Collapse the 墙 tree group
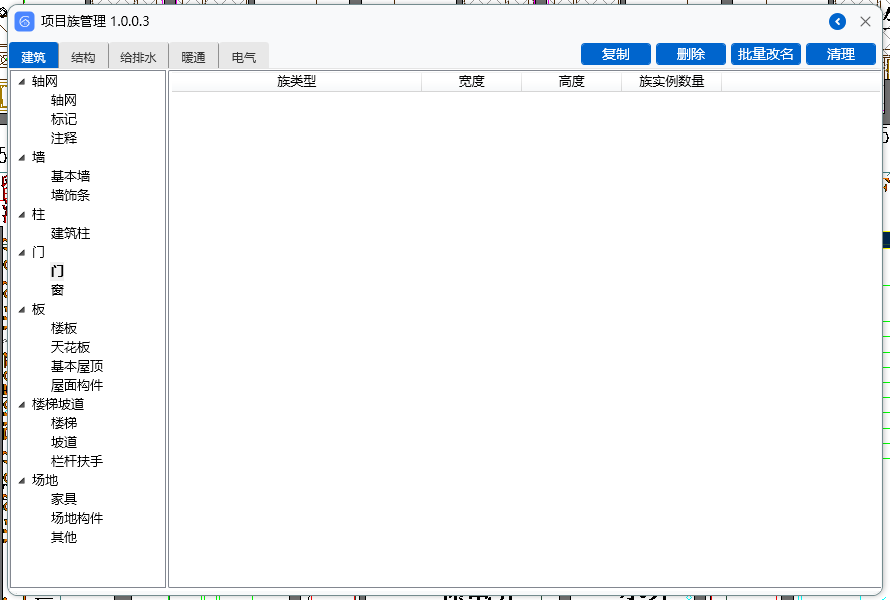Viewport: 890px width, 600px height. pos(22,158)
